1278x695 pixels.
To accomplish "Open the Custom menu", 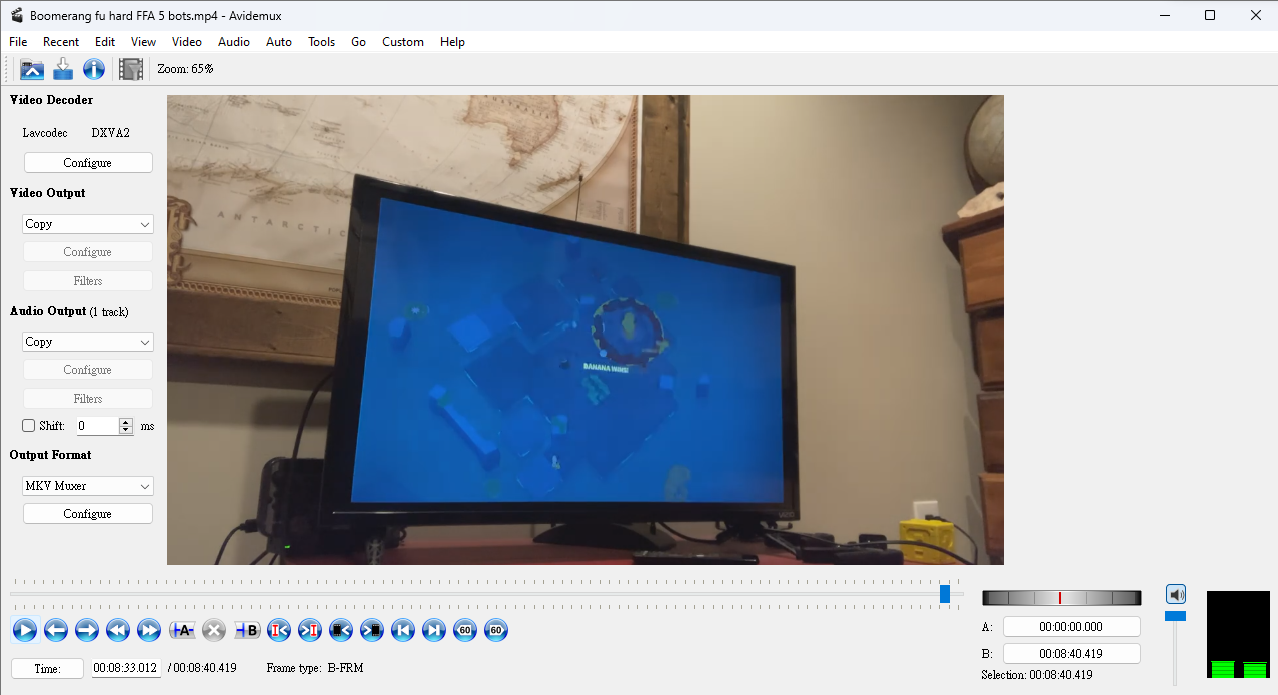I will [x=403, y=42].
